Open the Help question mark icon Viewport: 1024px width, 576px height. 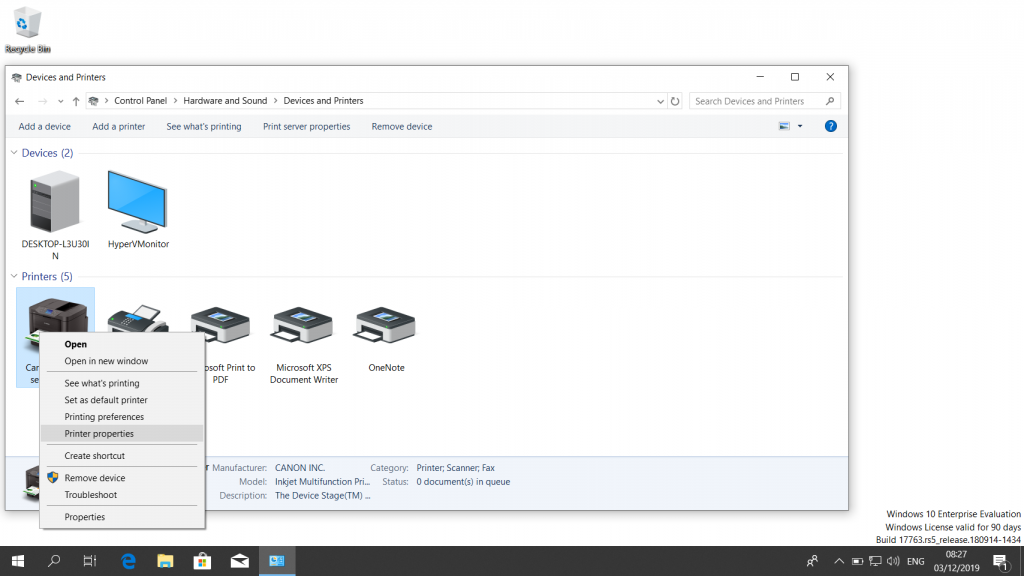click(x=830, y=126)
